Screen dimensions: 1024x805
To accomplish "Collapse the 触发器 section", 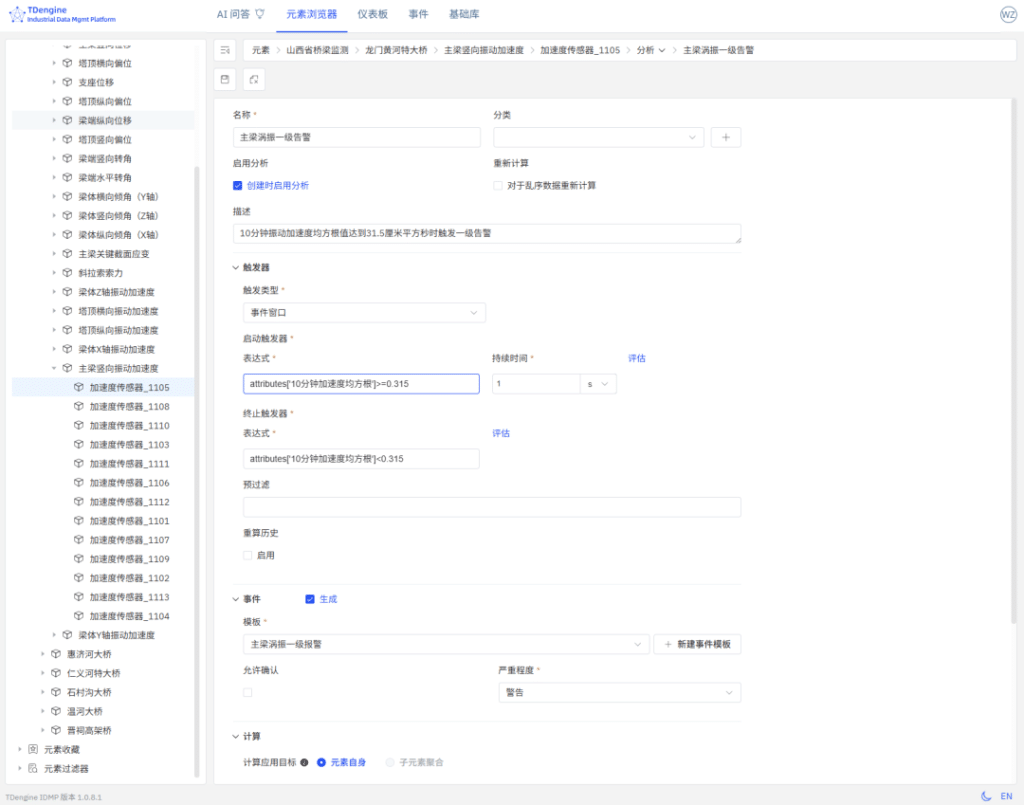I will coord(236,268).
